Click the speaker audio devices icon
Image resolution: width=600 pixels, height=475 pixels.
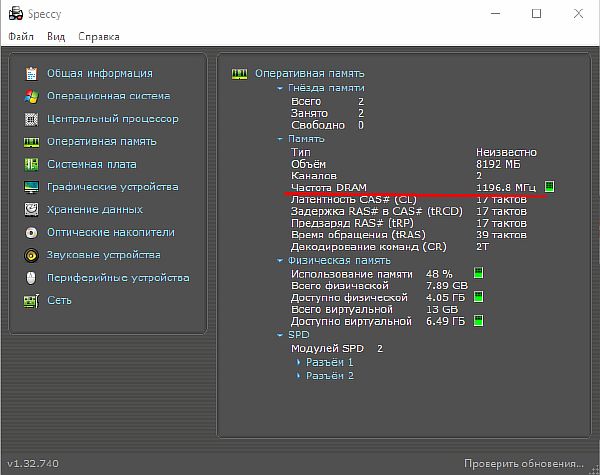tap(31, 255)
